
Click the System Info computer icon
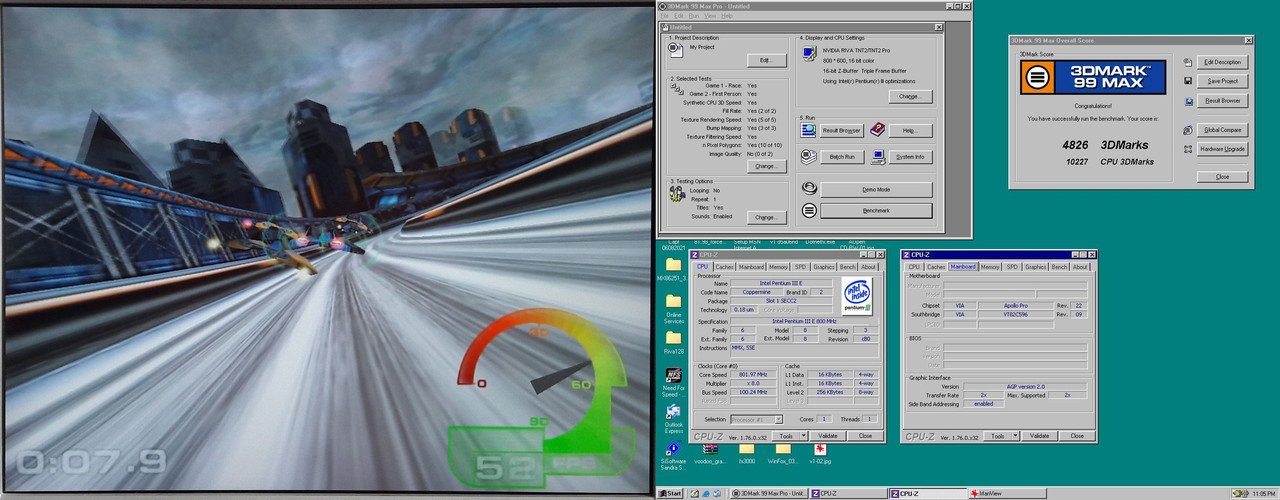tap(877, 157)
